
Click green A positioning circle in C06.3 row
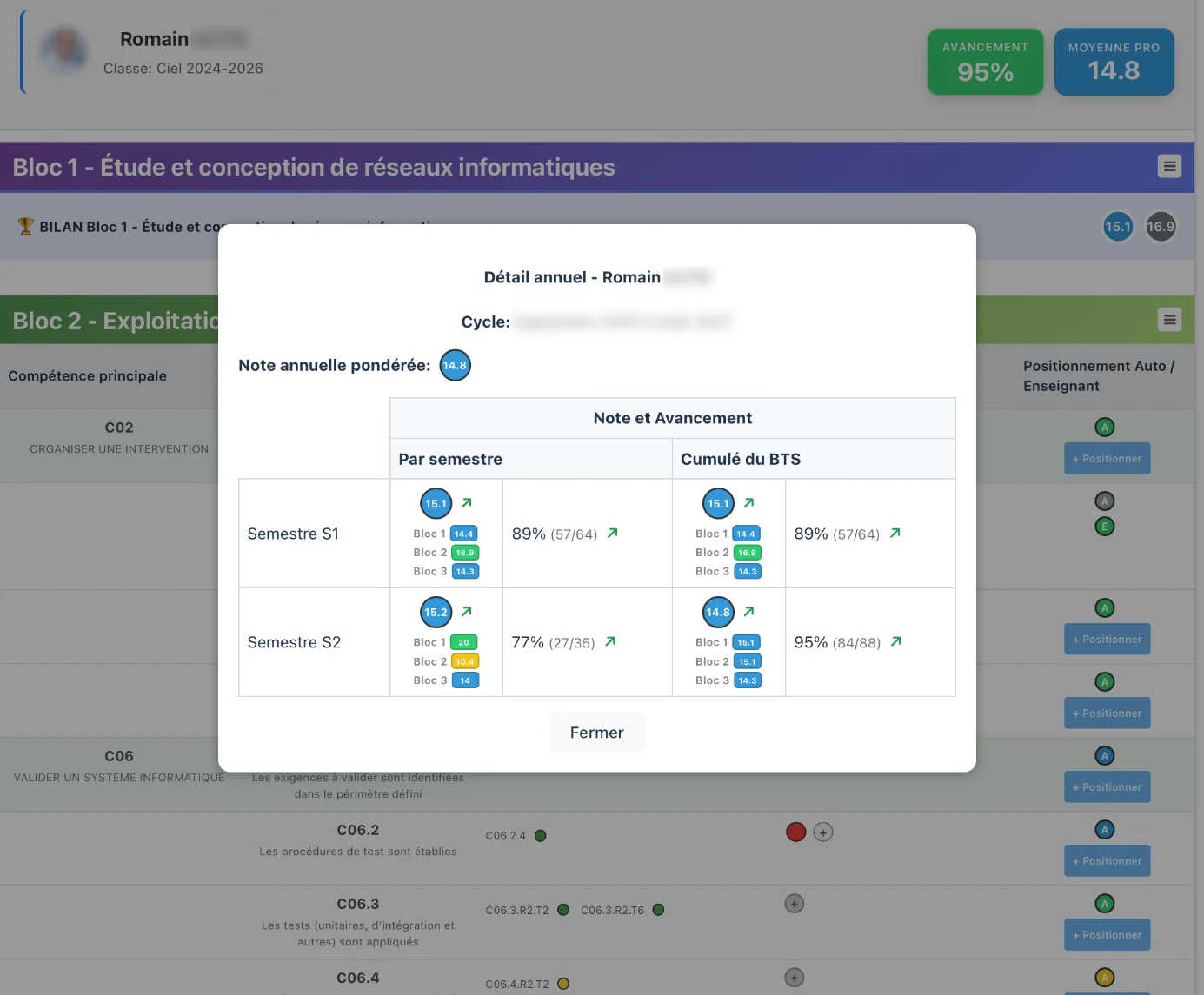pyautogui.click(x=1105, y=903)
